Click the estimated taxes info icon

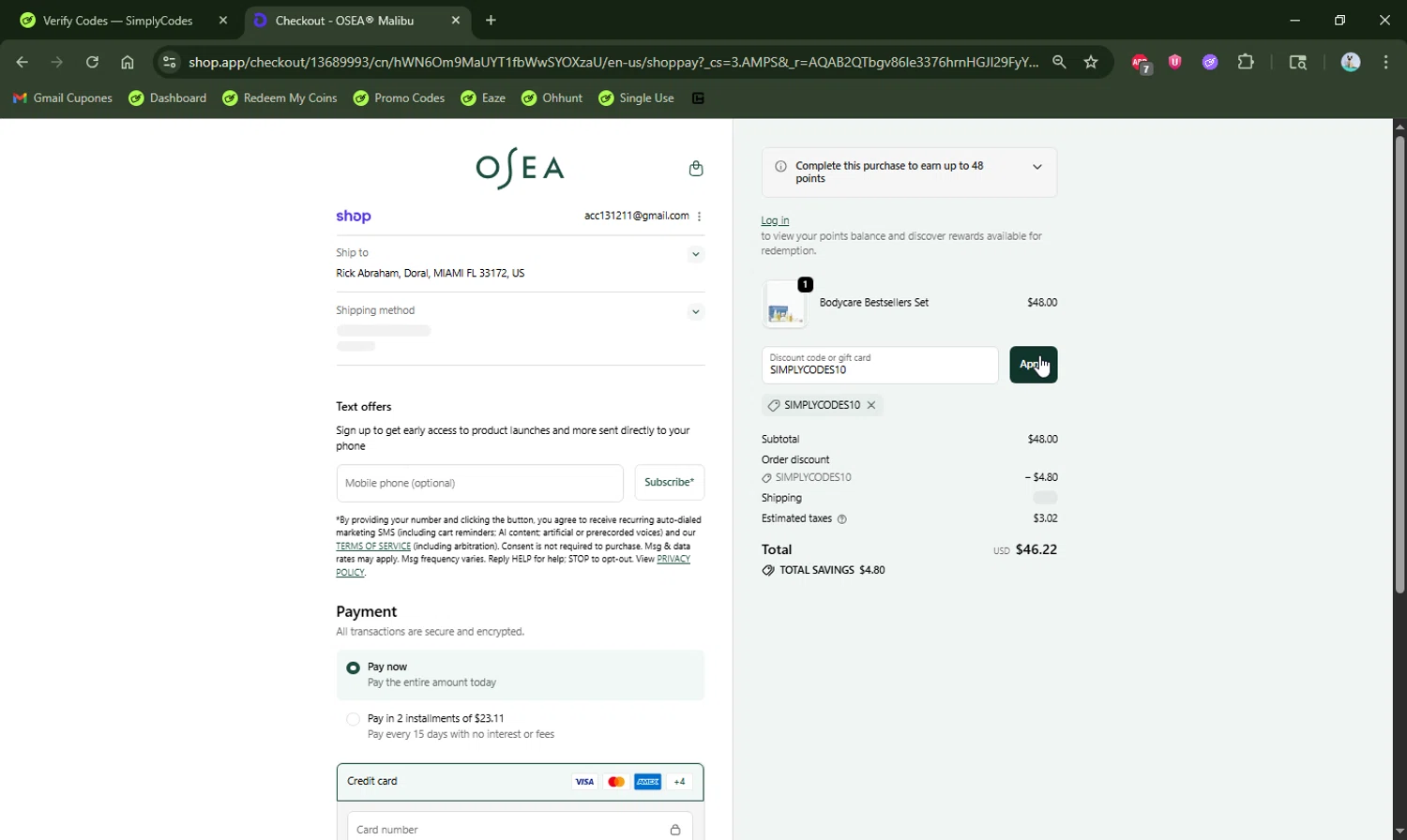tap(841, 519)
